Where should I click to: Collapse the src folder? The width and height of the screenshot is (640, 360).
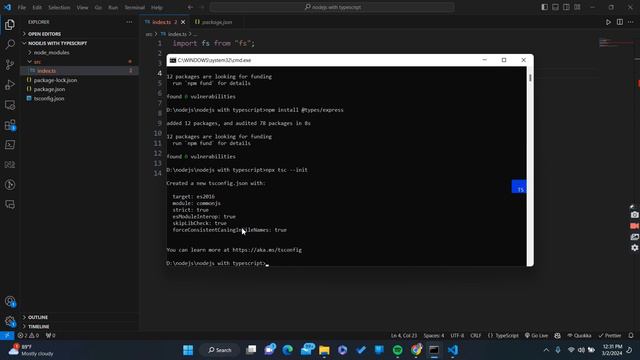[x=80, y=62]
